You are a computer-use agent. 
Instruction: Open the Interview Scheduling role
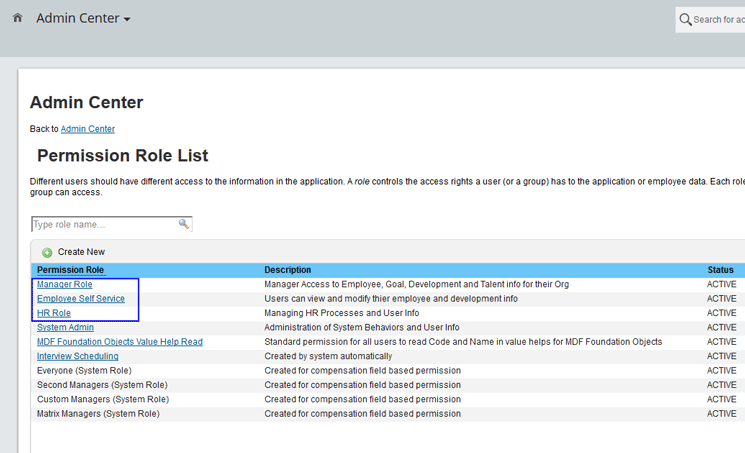point(77,356)
